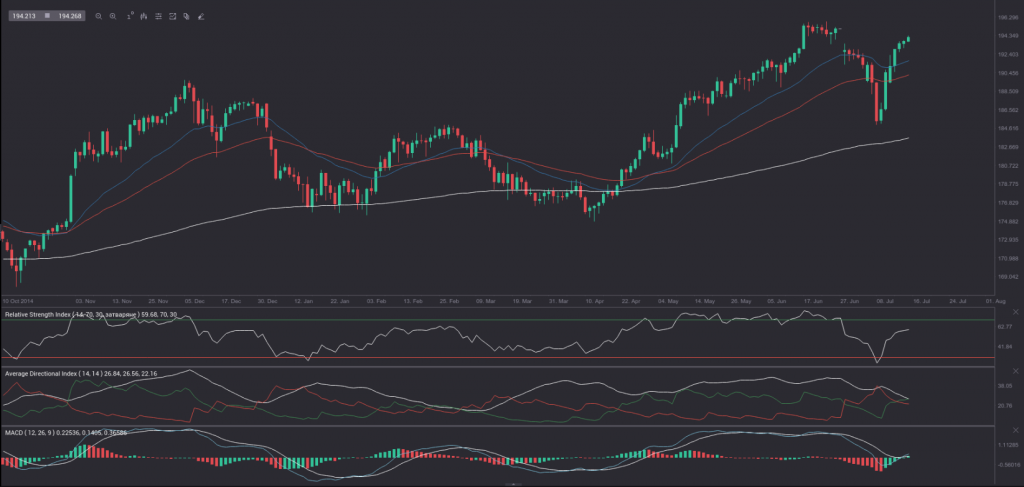Click the copy chart icon
Screen dimensions: 1024x487
(x=187, y=17)
